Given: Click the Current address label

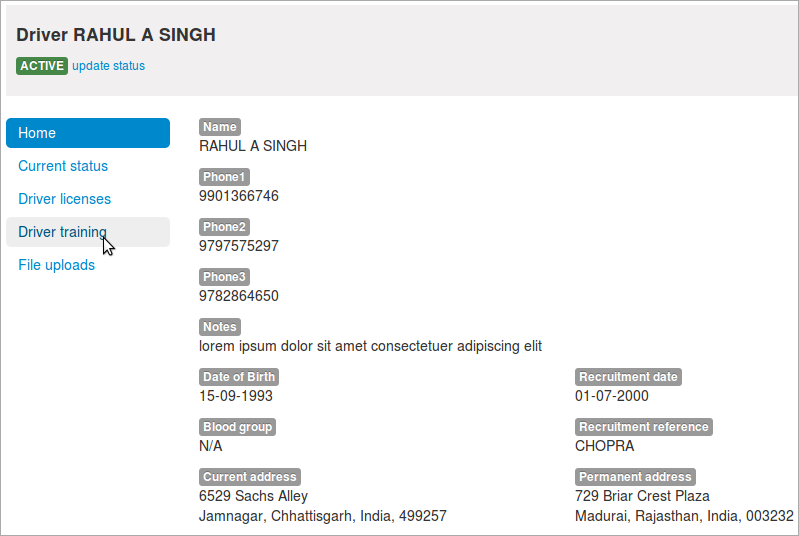Looking at the screenshot, I should click(250, 476).
